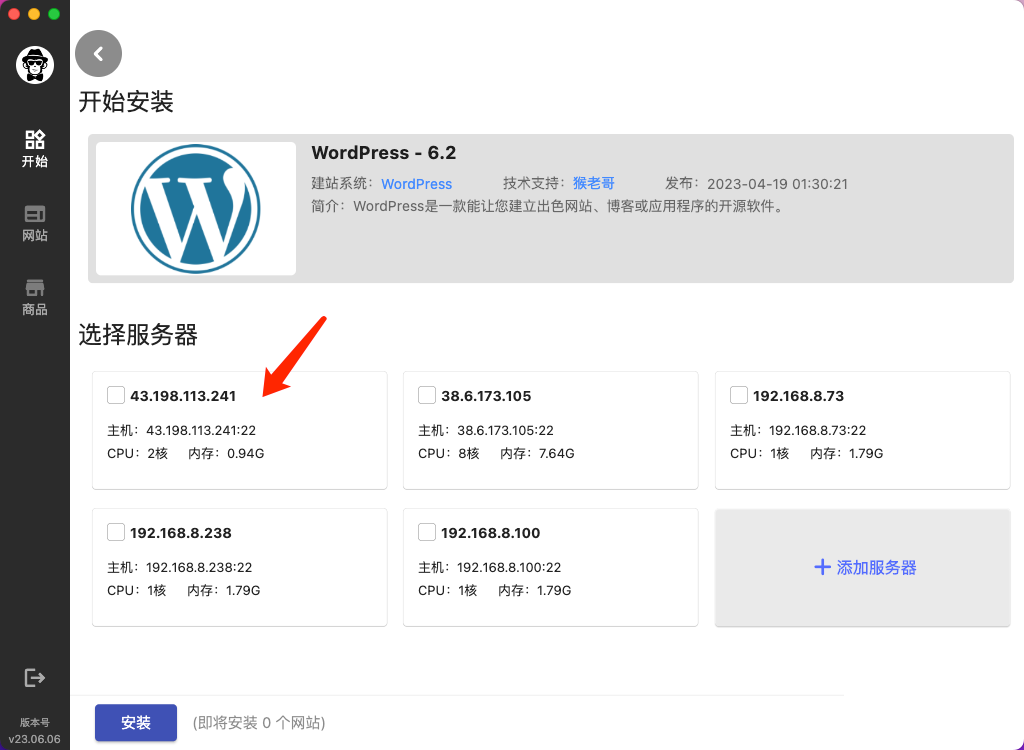This screenshot has width=1024, height=750.
Task: Open the 开始 sidebar section
Action: tap(35, 148)
